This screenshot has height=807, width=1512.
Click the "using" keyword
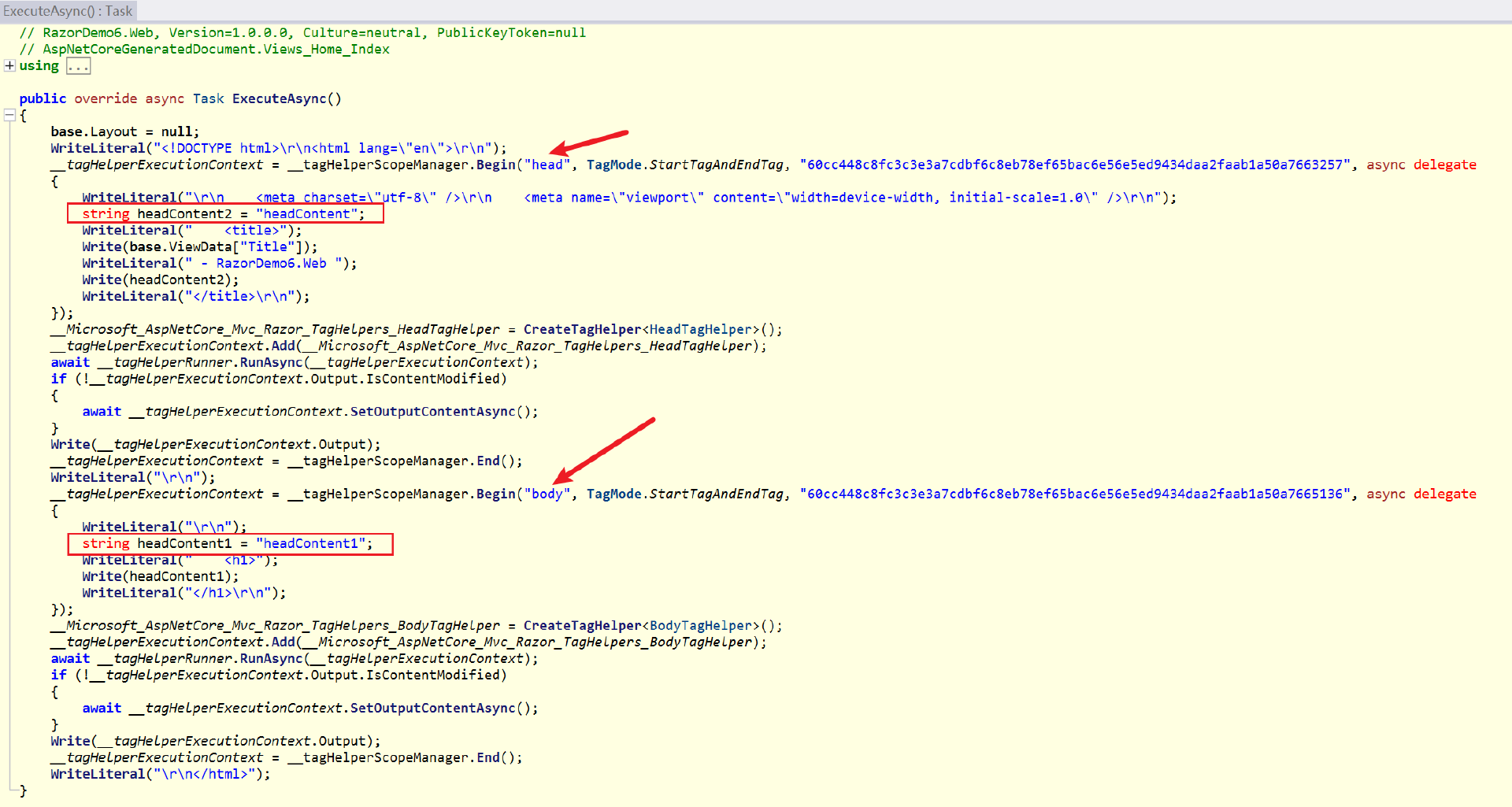point(39,65)
